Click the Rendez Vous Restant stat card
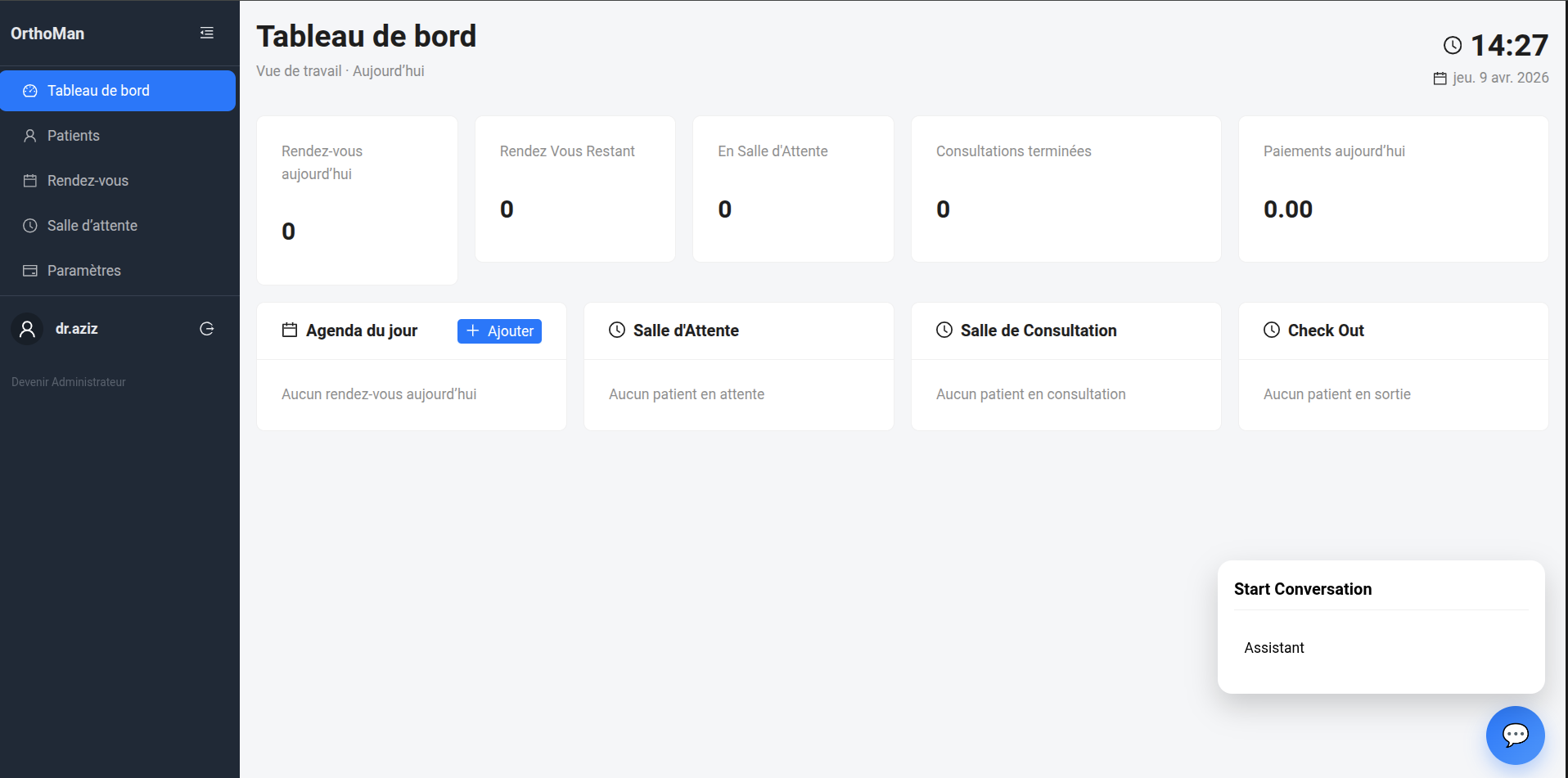Screen dimensions: 1568x778 [x=575, y=189]
